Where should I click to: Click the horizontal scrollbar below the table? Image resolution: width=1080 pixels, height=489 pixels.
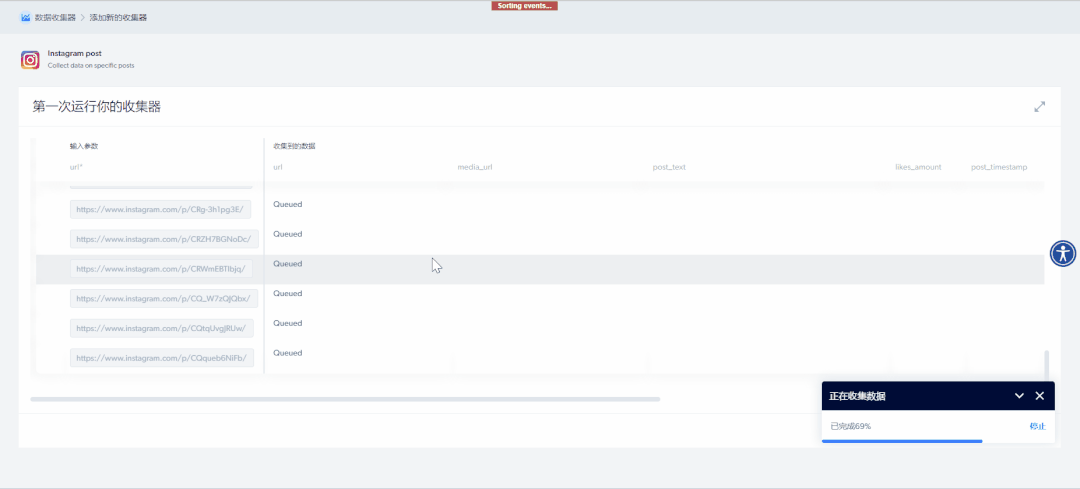pyautogui.click(x=345, y=399)
